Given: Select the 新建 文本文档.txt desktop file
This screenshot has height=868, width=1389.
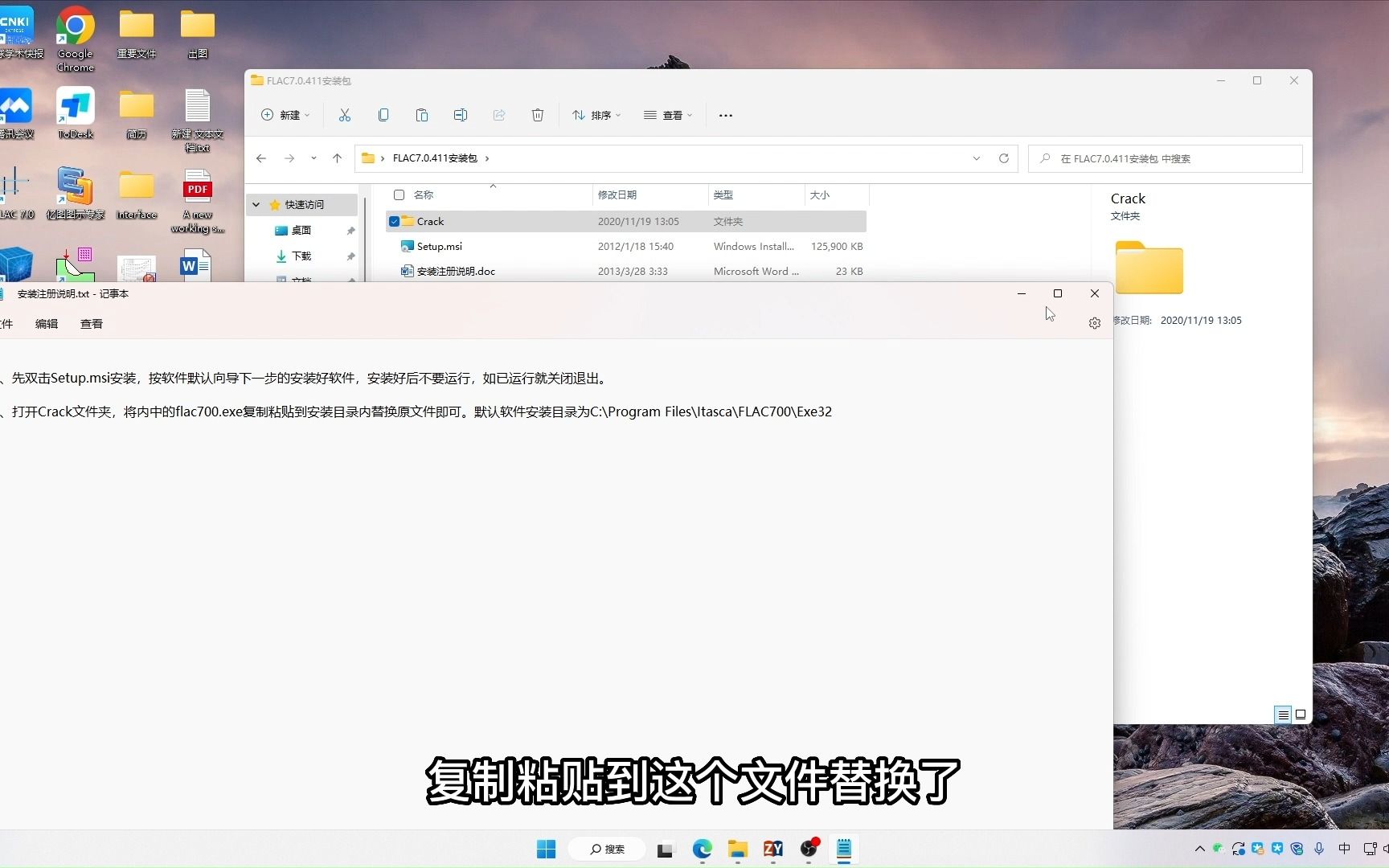Looking at the screenshot, I should 198,121.
